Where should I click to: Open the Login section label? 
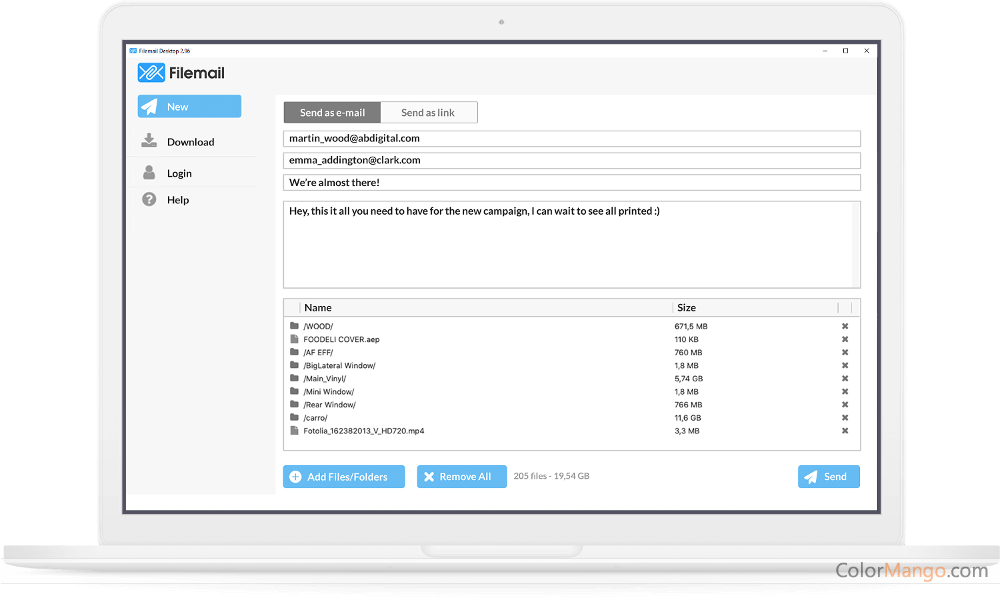pyautogui.click(x=179, y=173)
